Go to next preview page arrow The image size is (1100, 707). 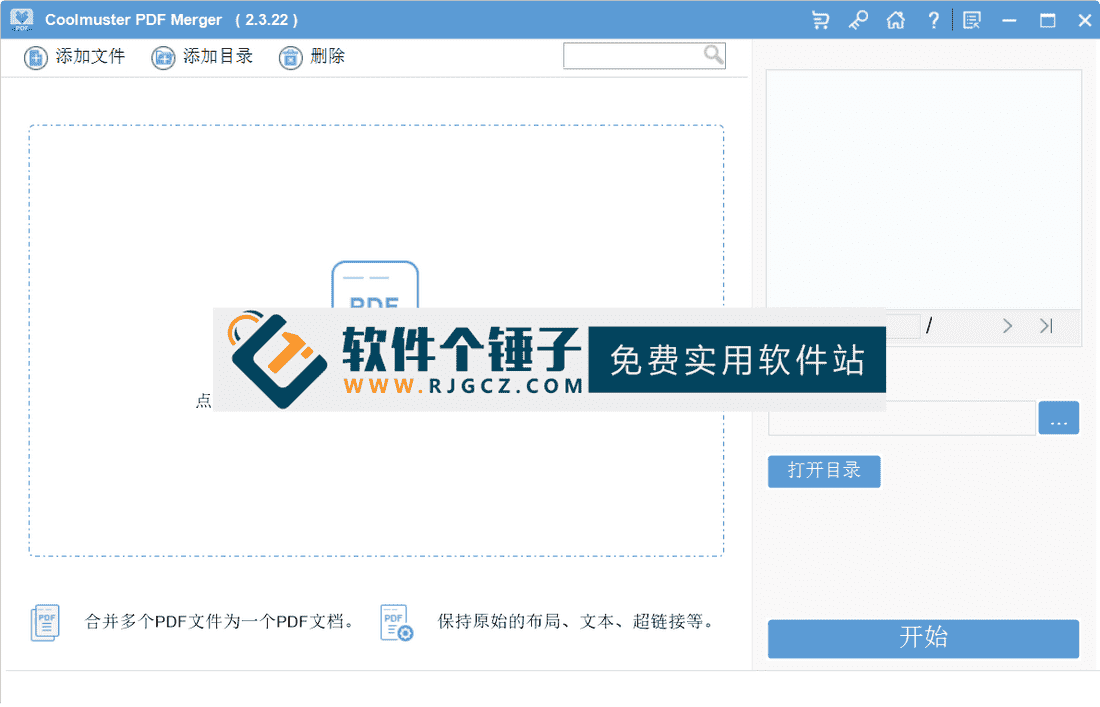tap(1007, 326)
